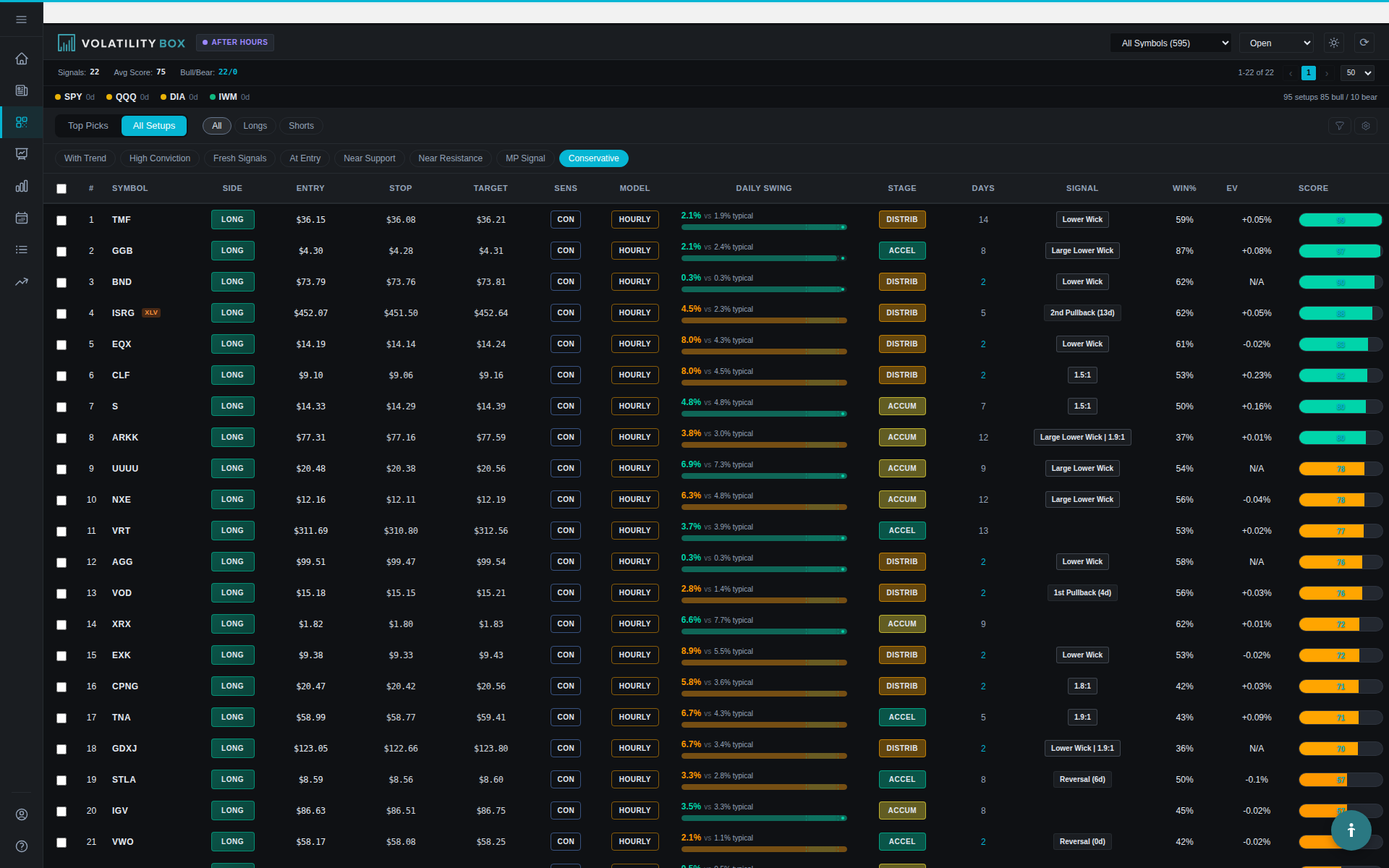Open the chart presentation sidebar icon
The image size is (1389, 868).
point(22,154)
